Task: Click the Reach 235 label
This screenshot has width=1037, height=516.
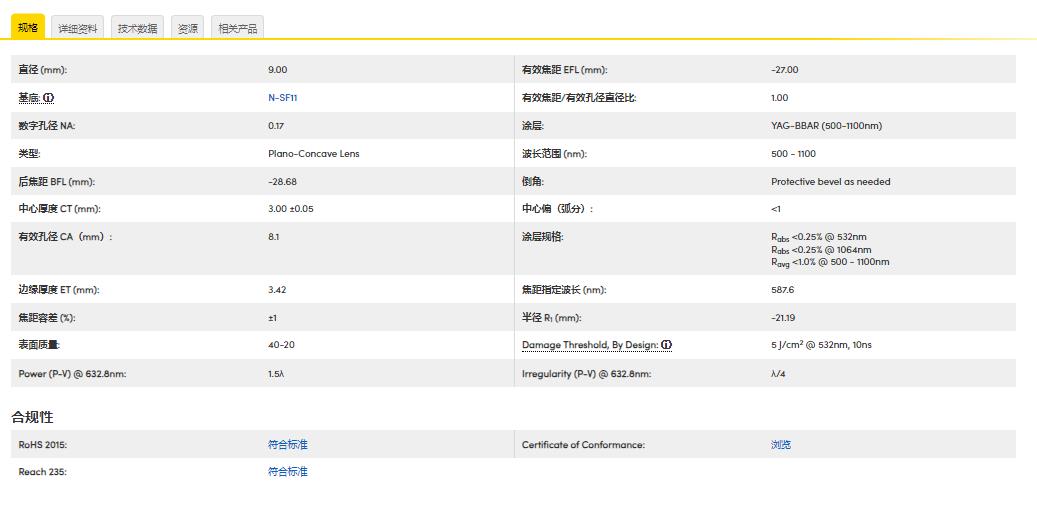Action: [42, 472]
